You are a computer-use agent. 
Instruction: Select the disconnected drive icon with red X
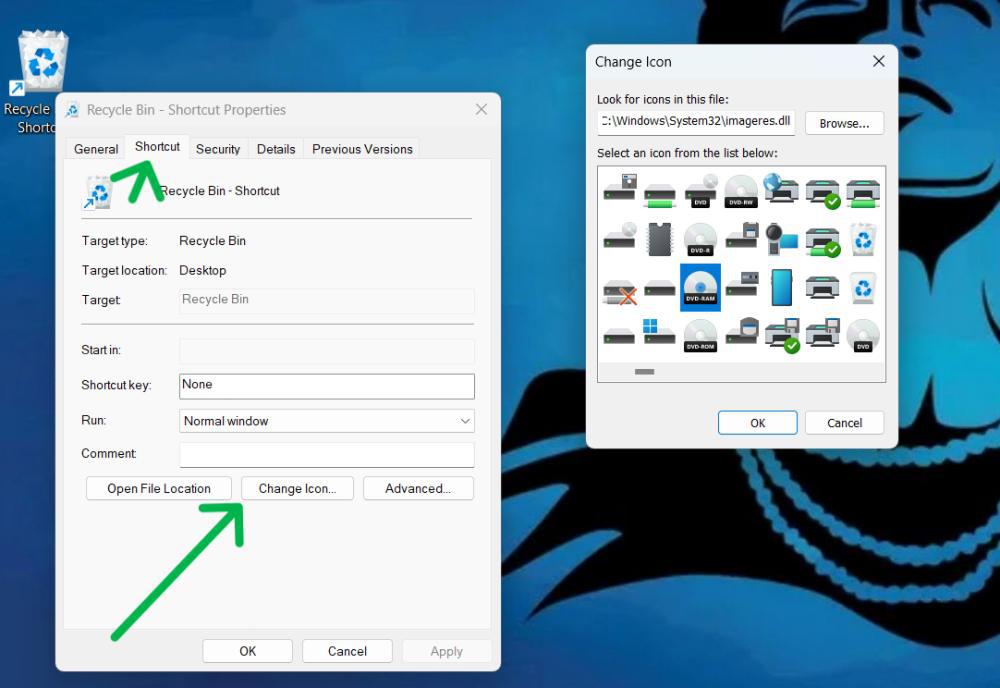[x=619, y=290]
